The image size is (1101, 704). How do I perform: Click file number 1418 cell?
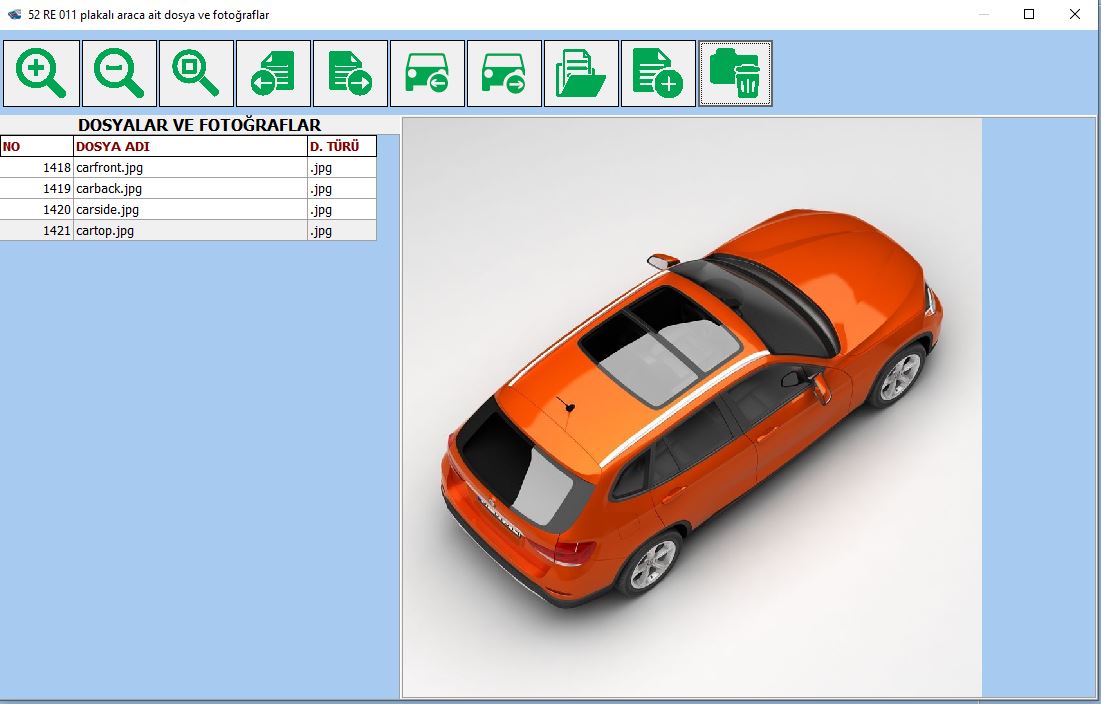point(37,168)
